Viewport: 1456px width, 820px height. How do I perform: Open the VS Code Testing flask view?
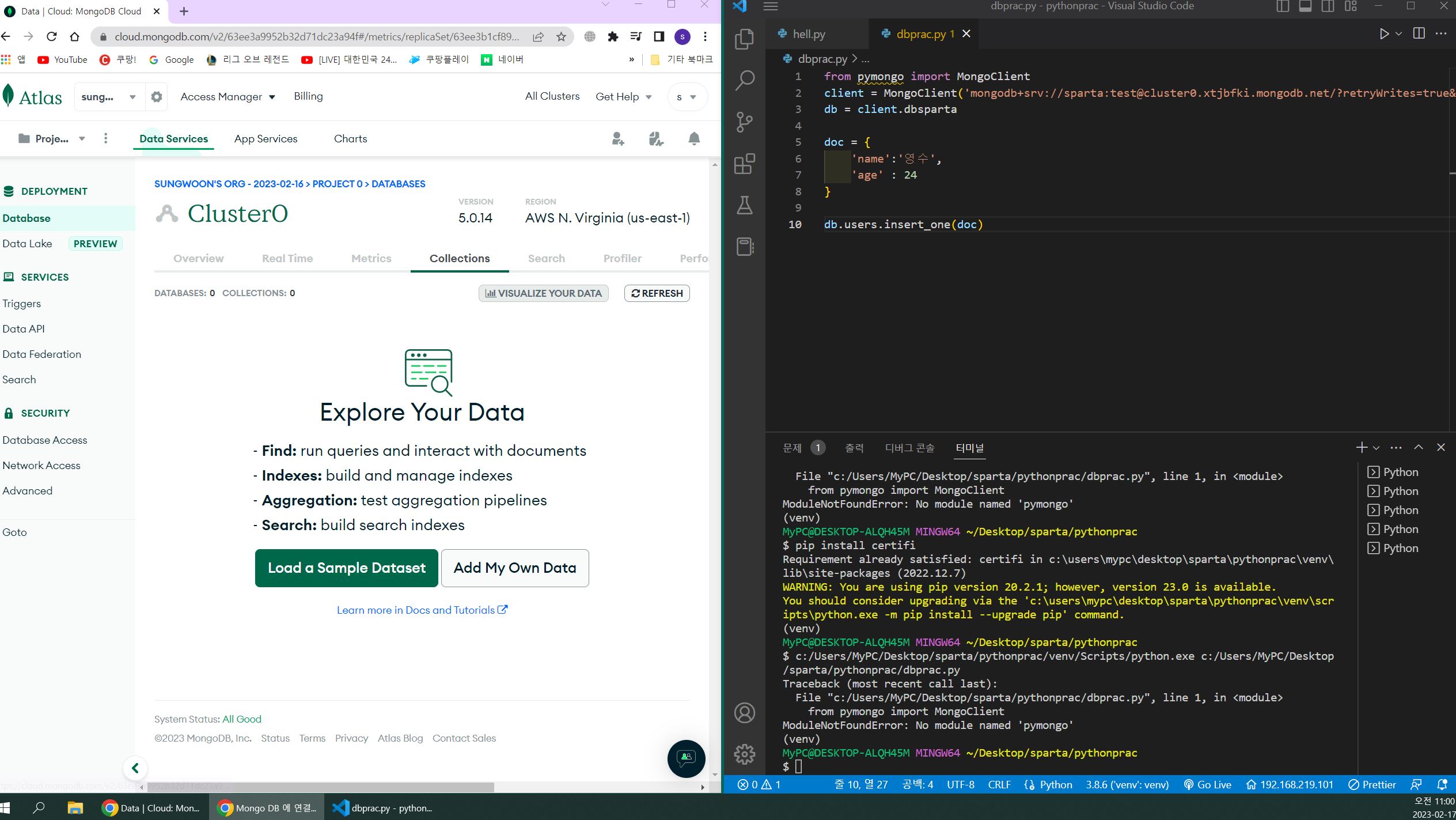tap(744, 205)
